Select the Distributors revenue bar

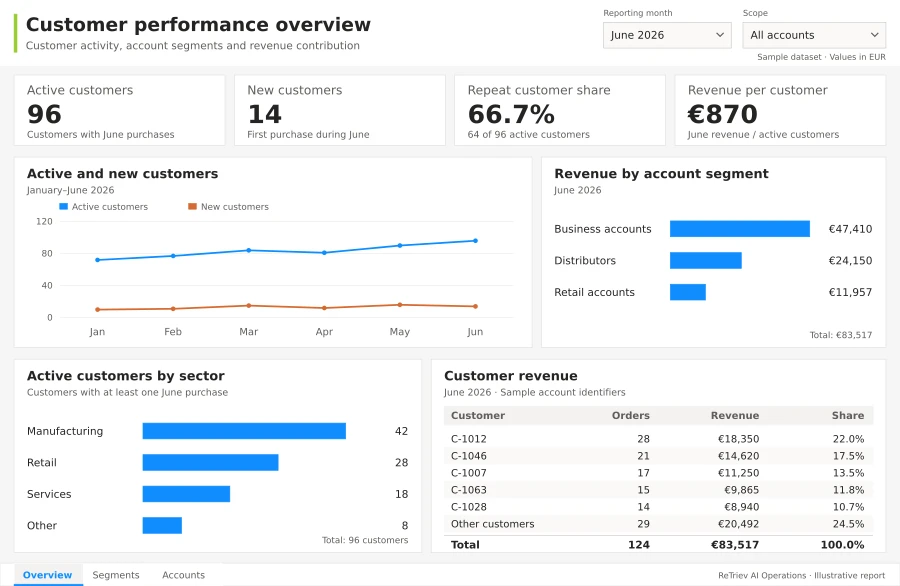click(705, 260)
